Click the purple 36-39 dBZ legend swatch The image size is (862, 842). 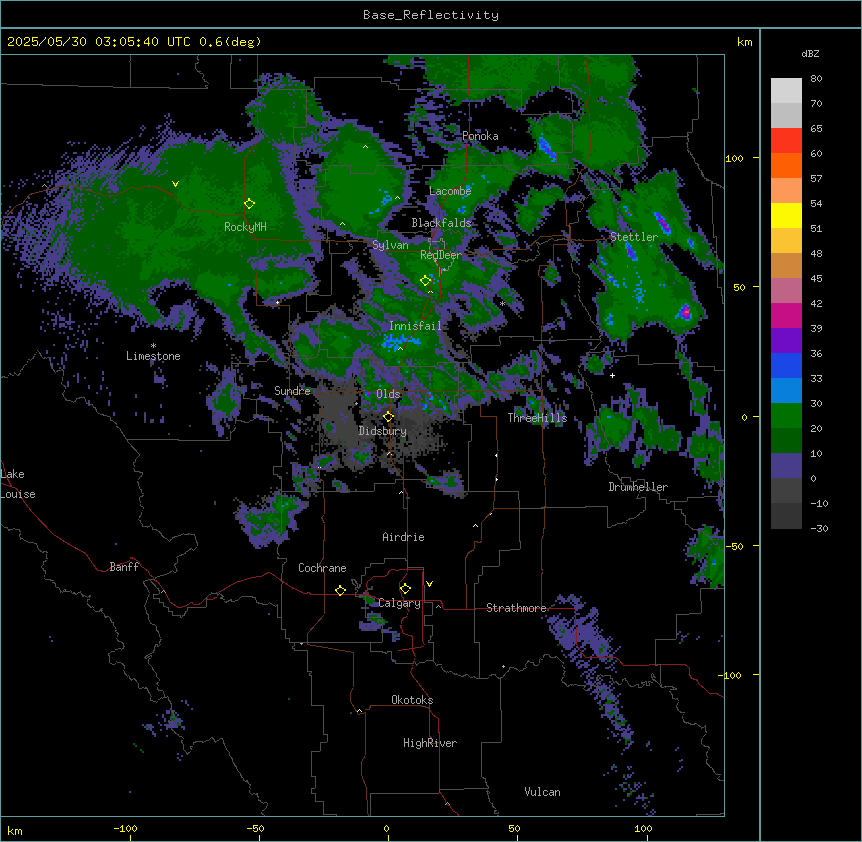coord(786,341)
